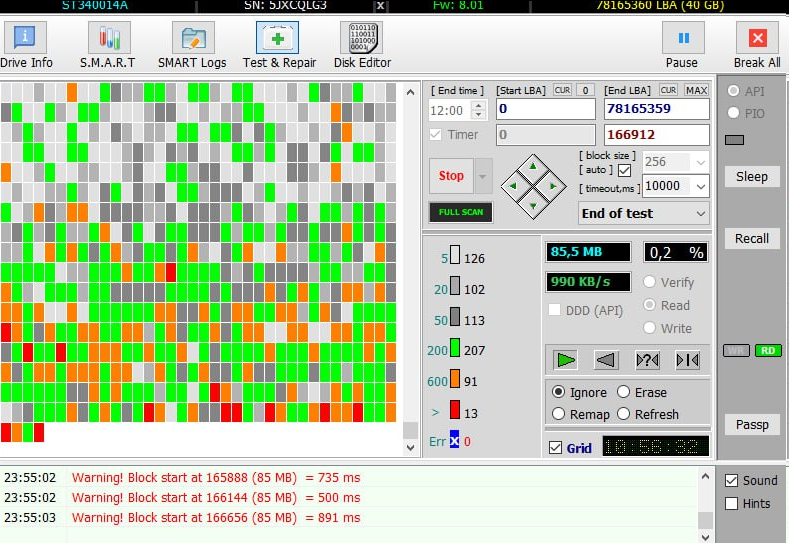Click the current LBA field 166912
This screenshot has height=543, width=789.
pyautogui.click(x=657, y=135)
